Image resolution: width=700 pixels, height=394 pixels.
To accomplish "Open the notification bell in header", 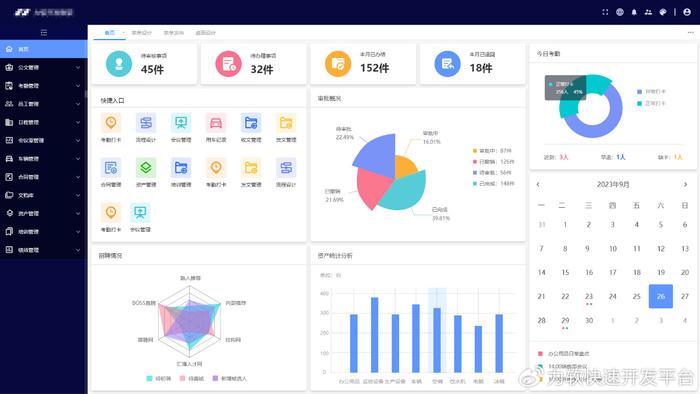I will pyautogui.click(x=634, y=12).
